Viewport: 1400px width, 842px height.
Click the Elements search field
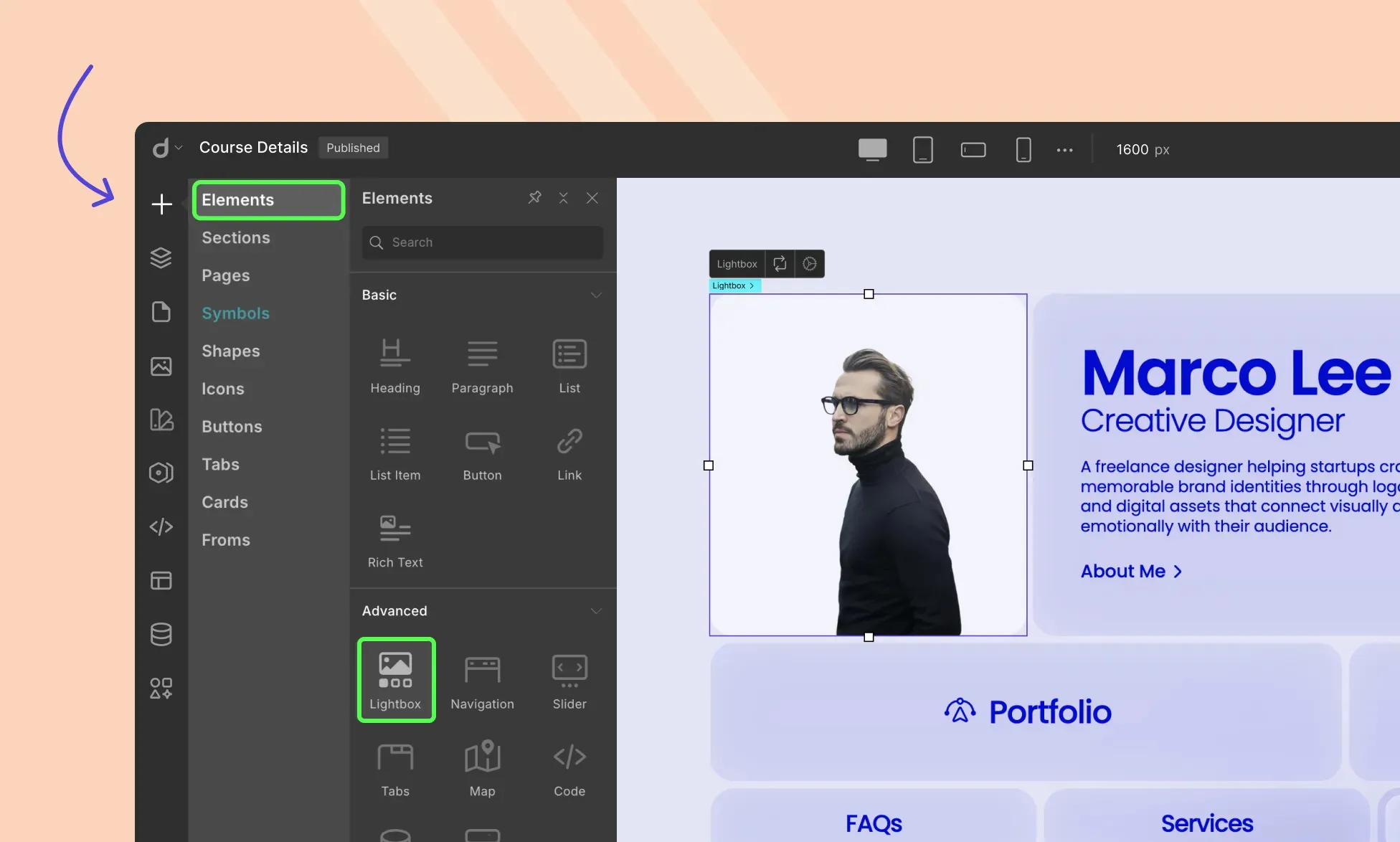click(483, 242)
